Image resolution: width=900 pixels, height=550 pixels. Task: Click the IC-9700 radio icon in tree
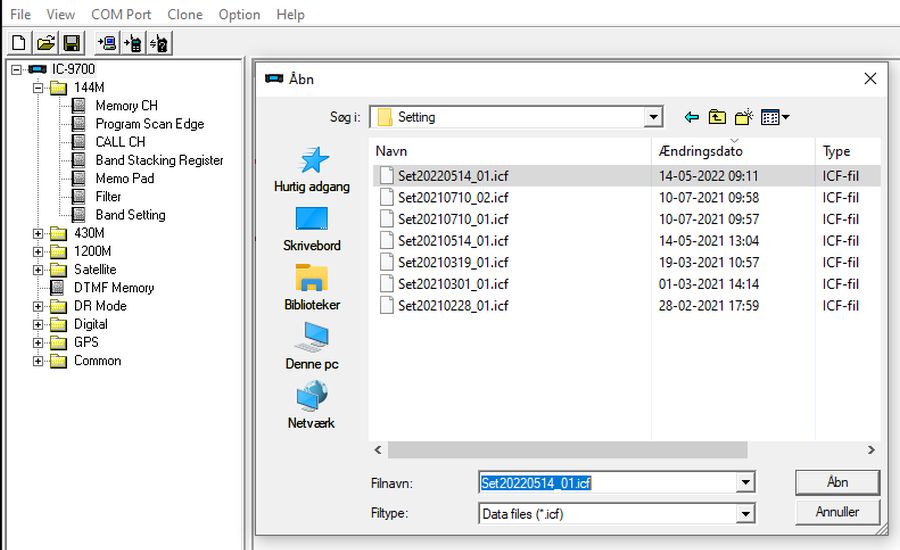tap(37, 69)
